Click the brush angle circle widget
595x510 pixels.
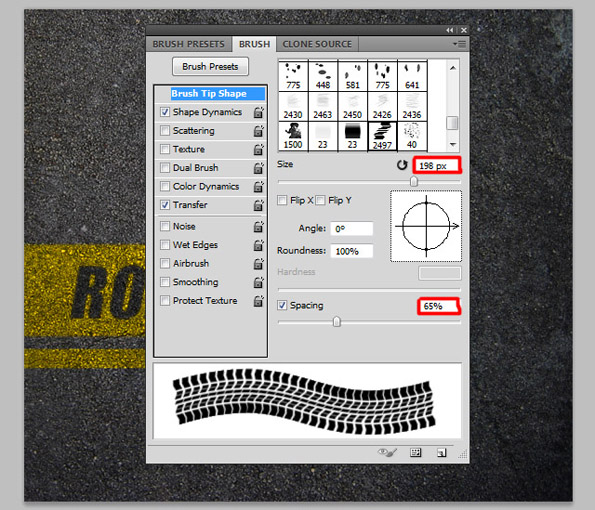[x=426, y=226]
